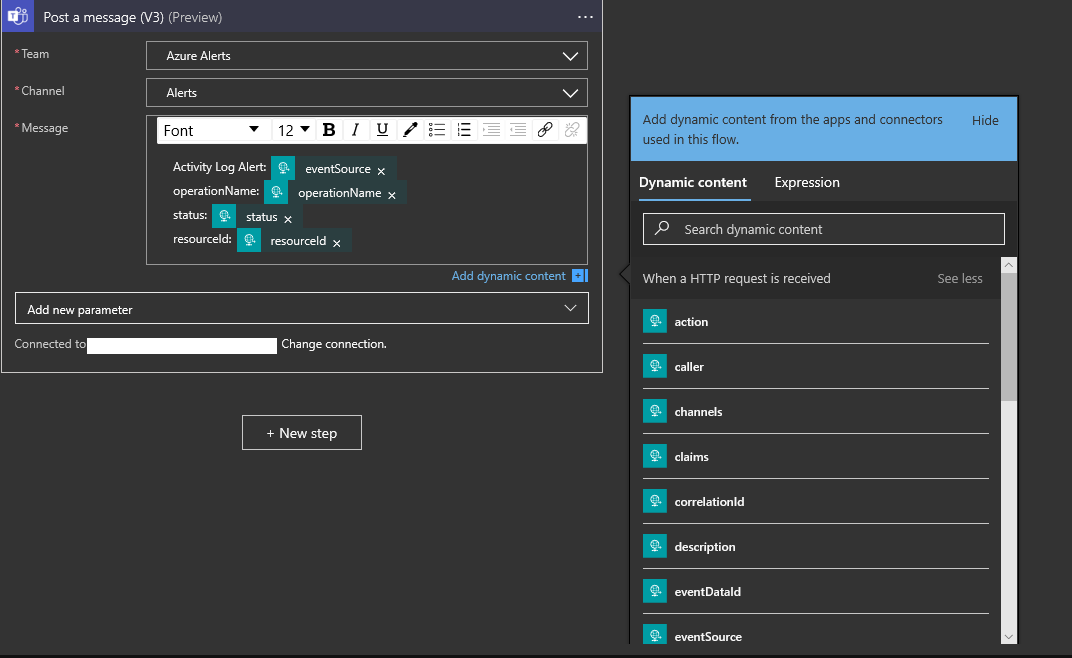Insert the eventDataId dynamic content
The width and height of the screenshot is (1072, 658).
pos(816,592)
